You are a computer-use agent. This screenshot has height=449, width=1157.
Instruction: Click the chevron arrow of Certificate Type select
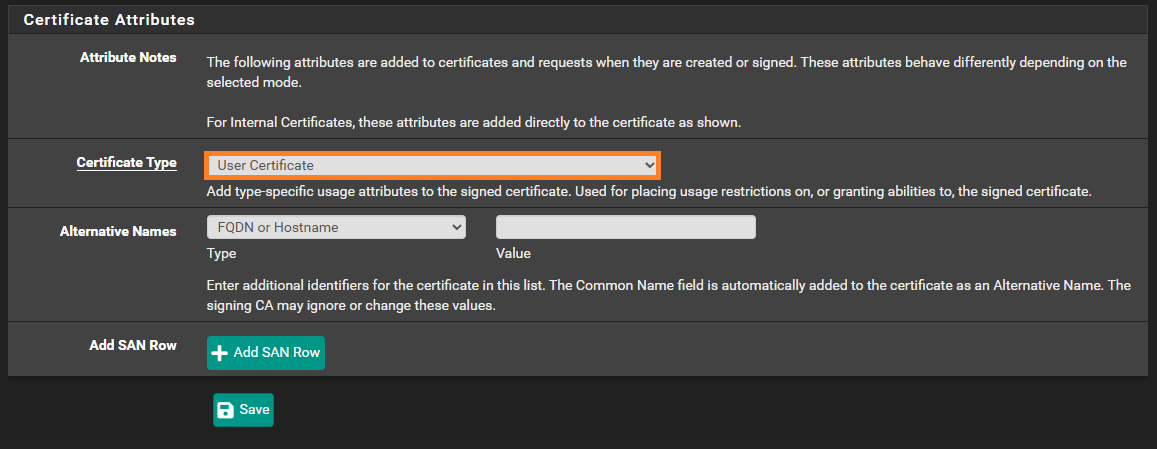click(x=649, y=165)
